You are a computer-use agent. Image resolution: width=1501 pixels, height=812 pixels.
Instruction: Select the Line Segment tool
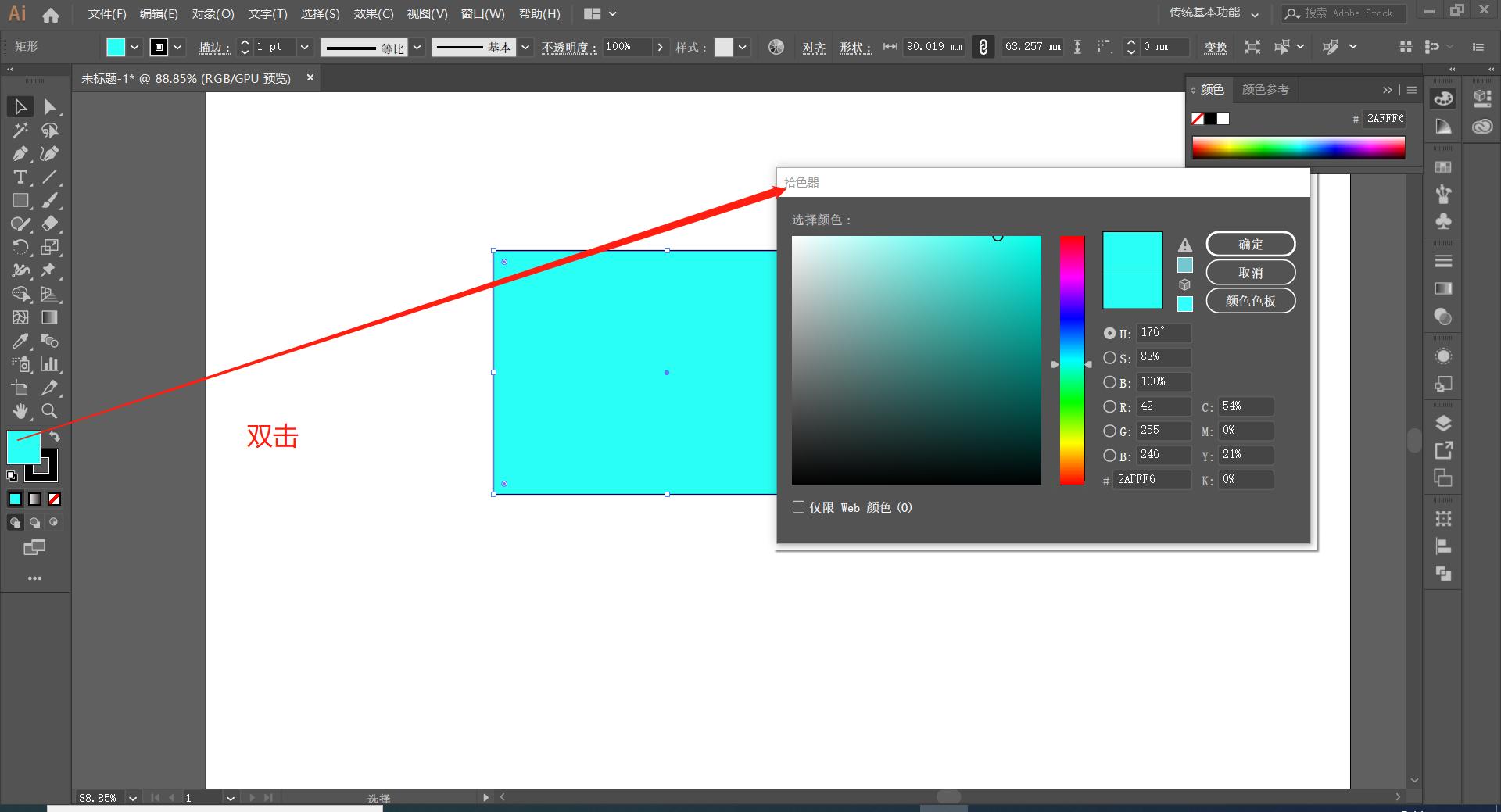coord(50,177)
